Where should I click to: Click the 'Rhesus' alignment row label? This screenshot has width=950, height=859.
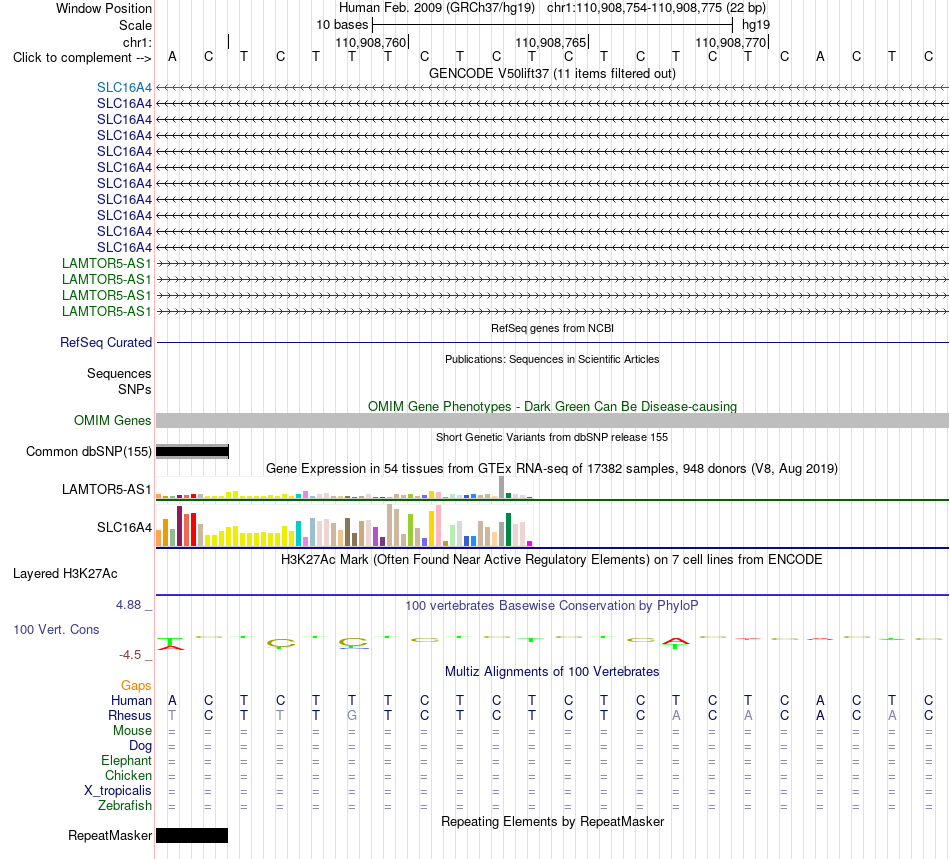point(130,715)
